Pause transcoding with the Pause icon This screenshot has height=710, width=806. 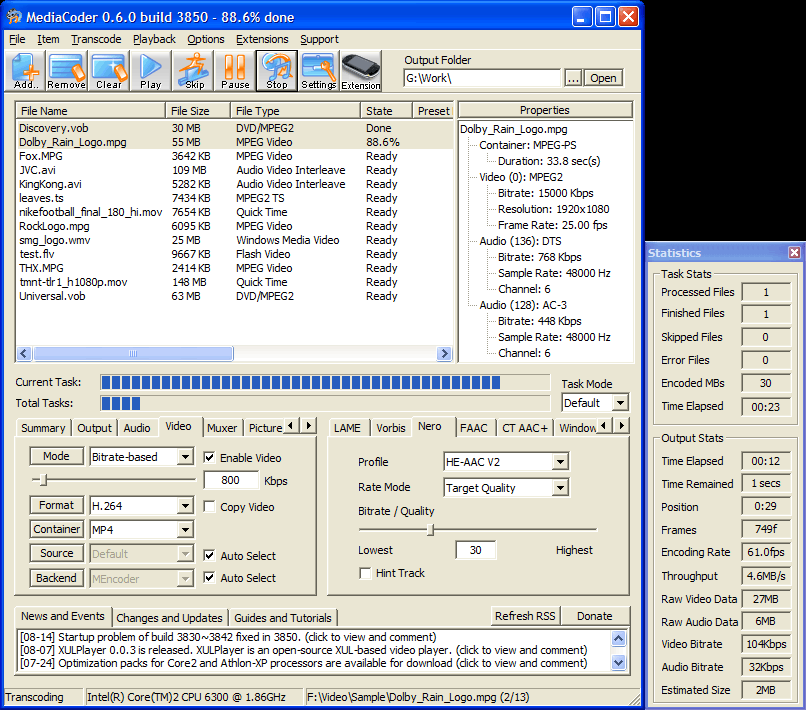point(235,71)
